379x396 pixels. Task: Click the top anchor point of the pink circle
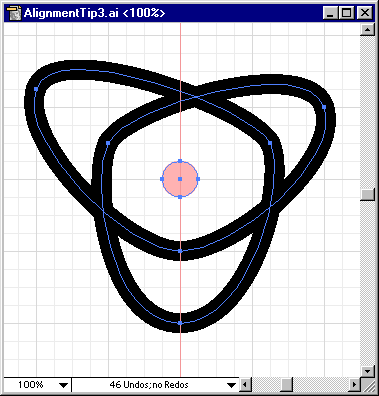[x=180, y=161]
